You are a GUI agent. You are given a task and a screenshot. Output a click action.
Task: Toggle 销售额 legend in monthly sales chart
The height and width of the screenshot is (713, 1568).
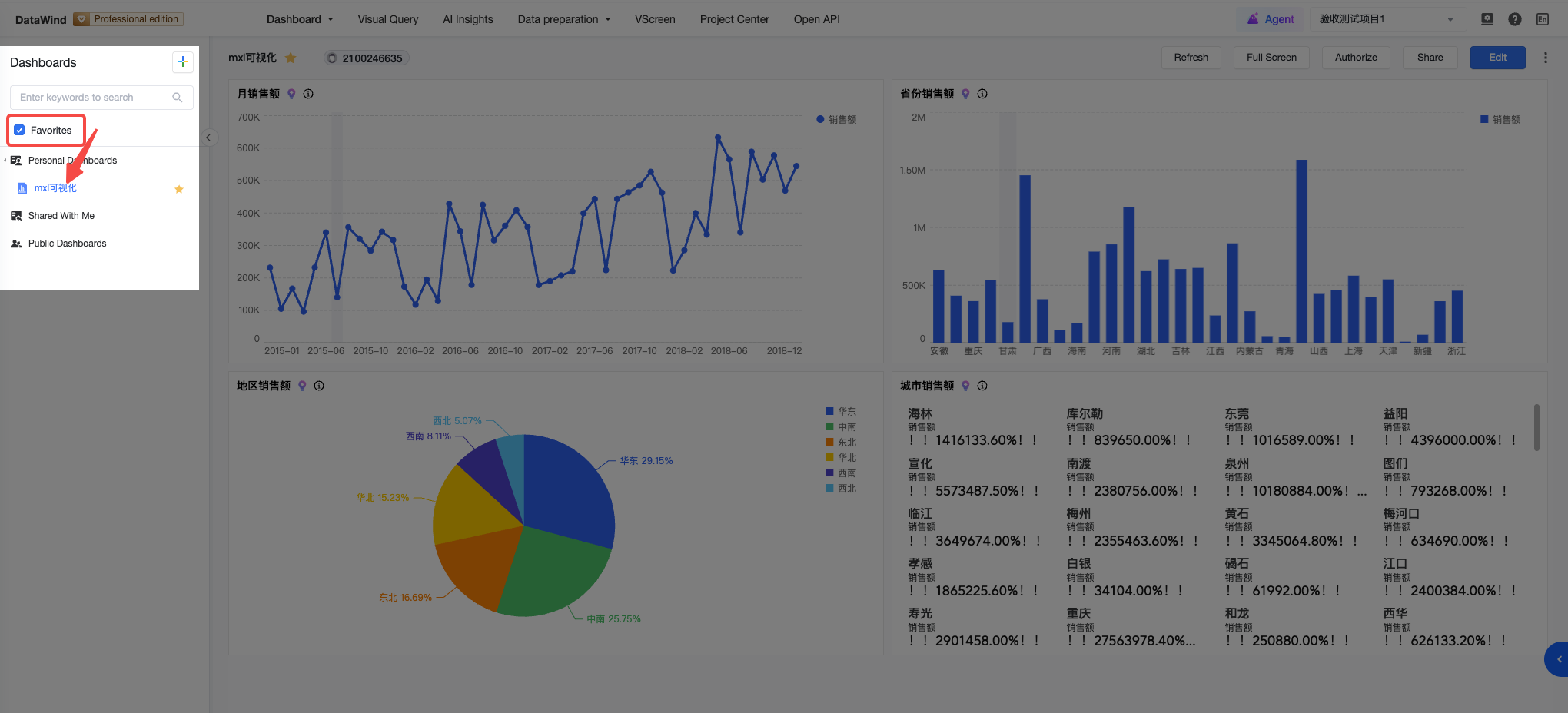click(836, 120)
